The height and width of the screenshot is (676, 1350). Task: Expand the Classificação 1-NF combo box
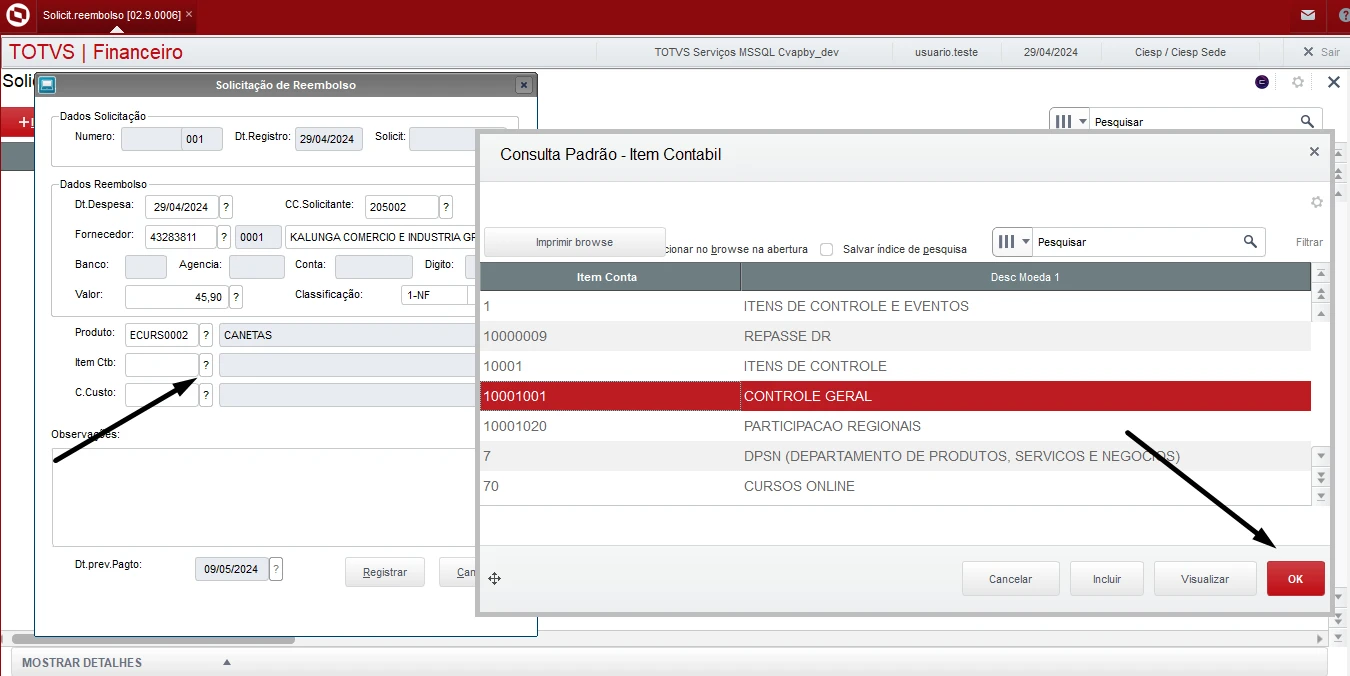tap(471, 295)
